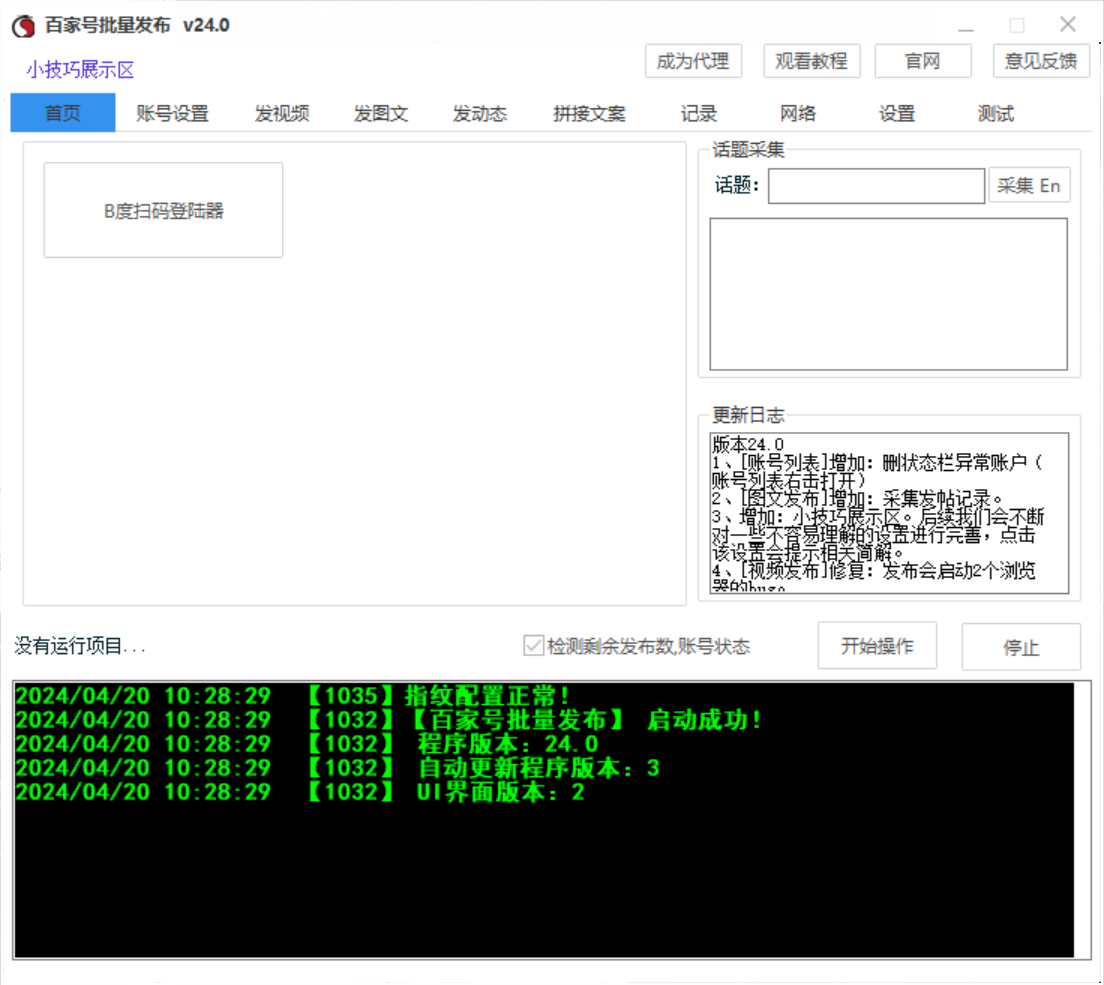Viewport: 1104px width, 985px height.
Task: Open the 网络 tab
Action: 798,113
